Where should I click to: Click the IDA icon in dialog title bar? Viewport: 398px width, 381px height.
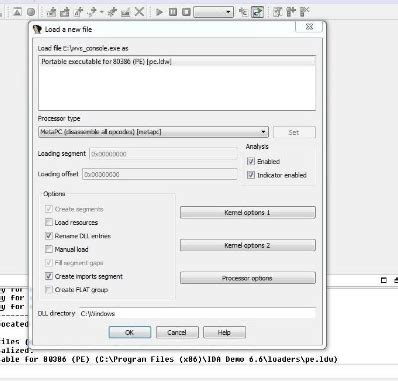point(37,29)
